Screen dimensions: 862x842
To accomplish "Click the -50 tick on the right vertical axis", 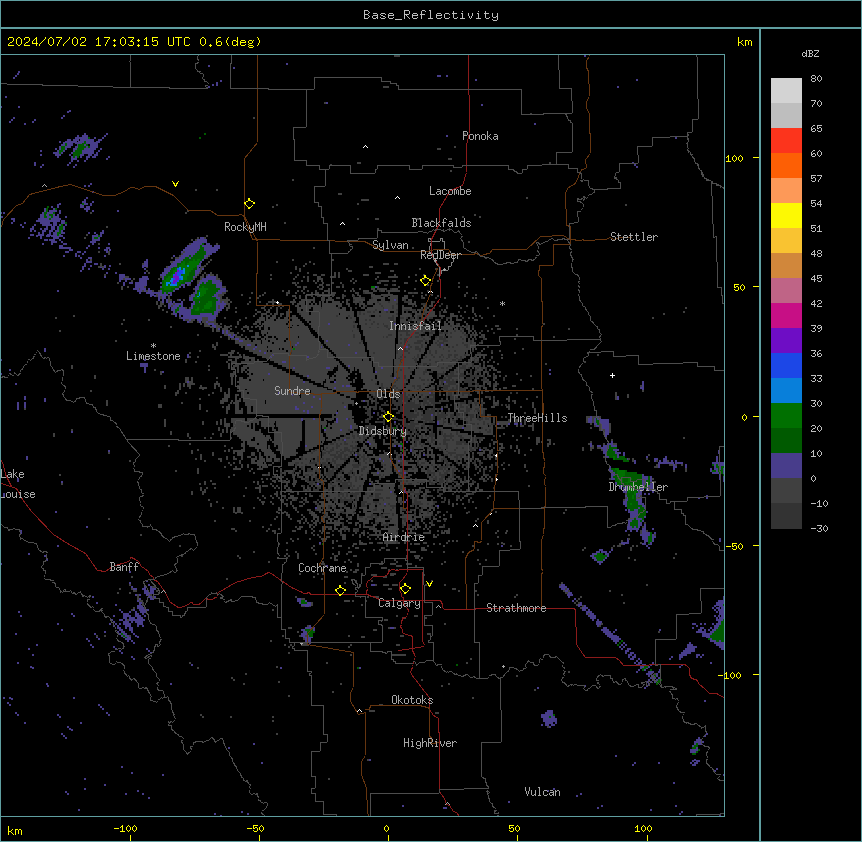I will point(734,546).
